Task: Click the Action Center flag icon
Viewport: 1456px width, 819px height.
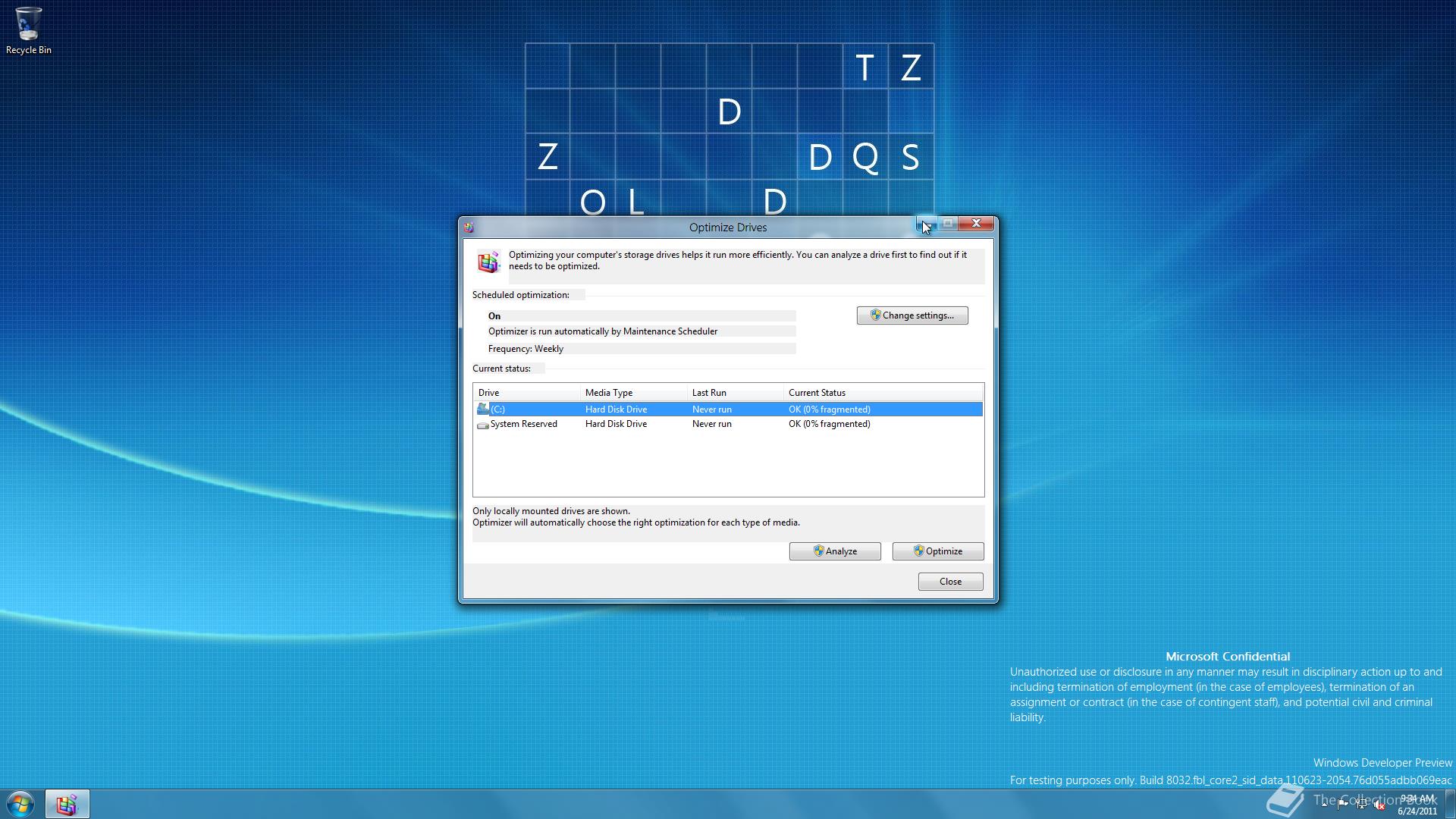Action: (x=1342, y=805)
